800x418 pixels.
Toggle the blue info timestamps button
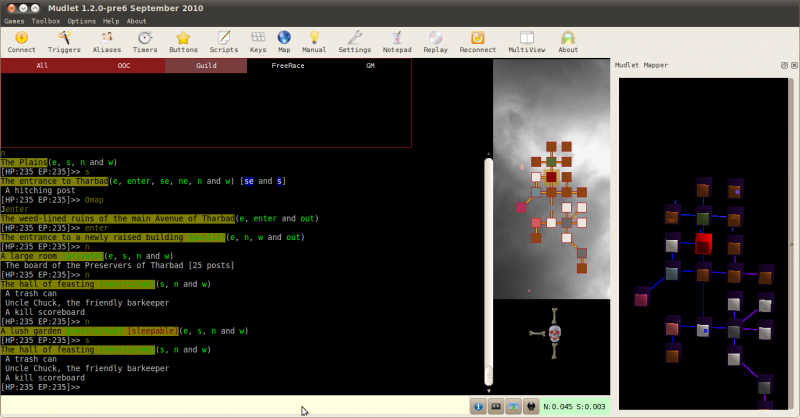pyautogui.click(x=478, y=406)
